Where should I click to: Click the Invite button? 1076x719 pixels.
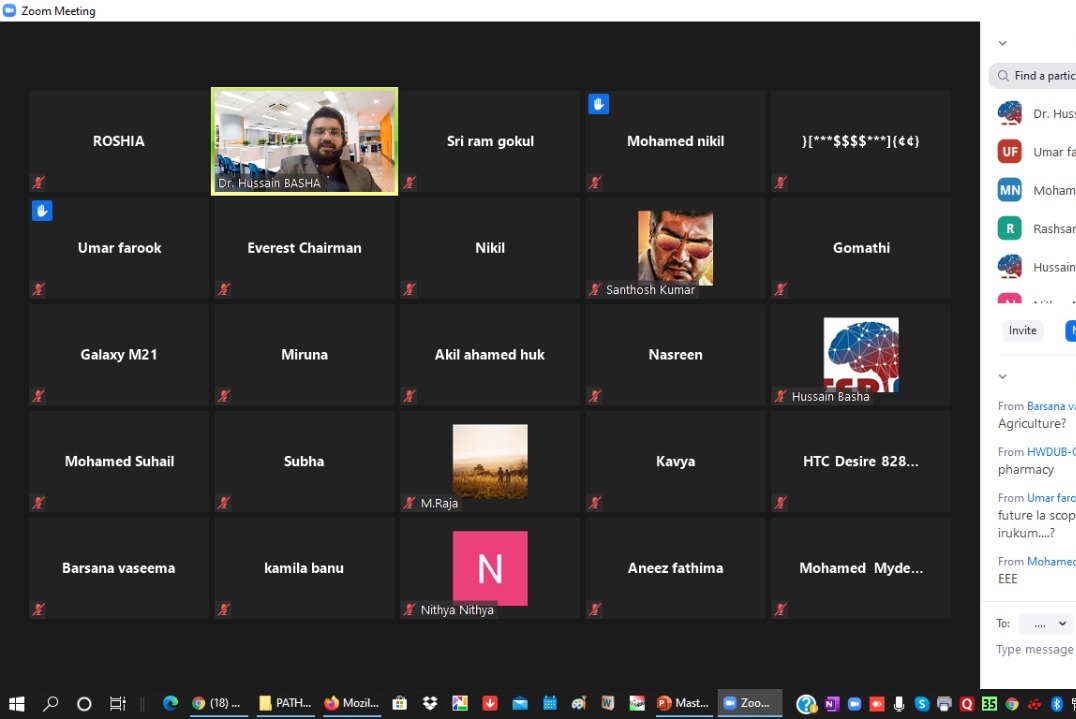click(x=1022, y=331)
